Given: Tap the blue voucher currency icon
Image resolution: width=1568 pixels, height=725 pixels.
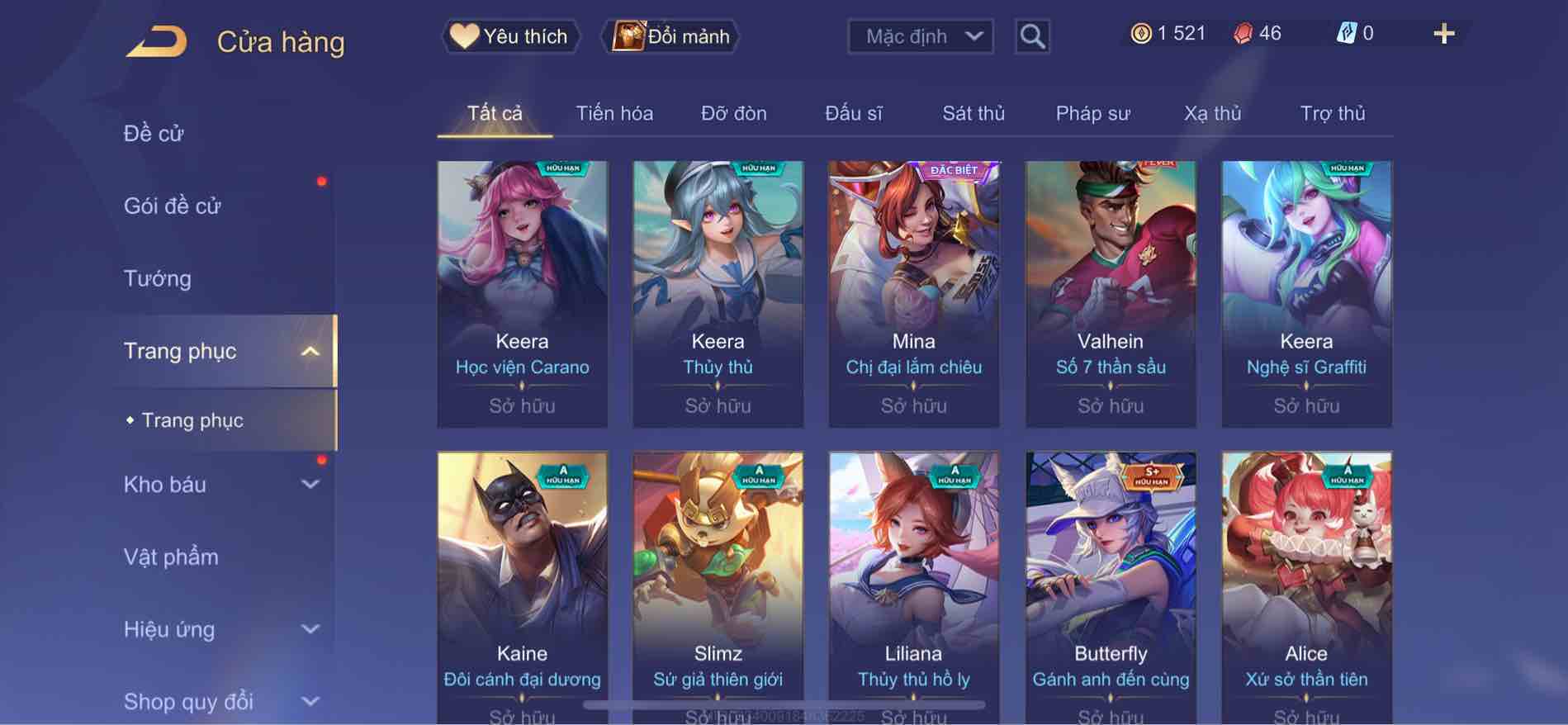Looking at the screenshot, I should [x=1347, y=34].
